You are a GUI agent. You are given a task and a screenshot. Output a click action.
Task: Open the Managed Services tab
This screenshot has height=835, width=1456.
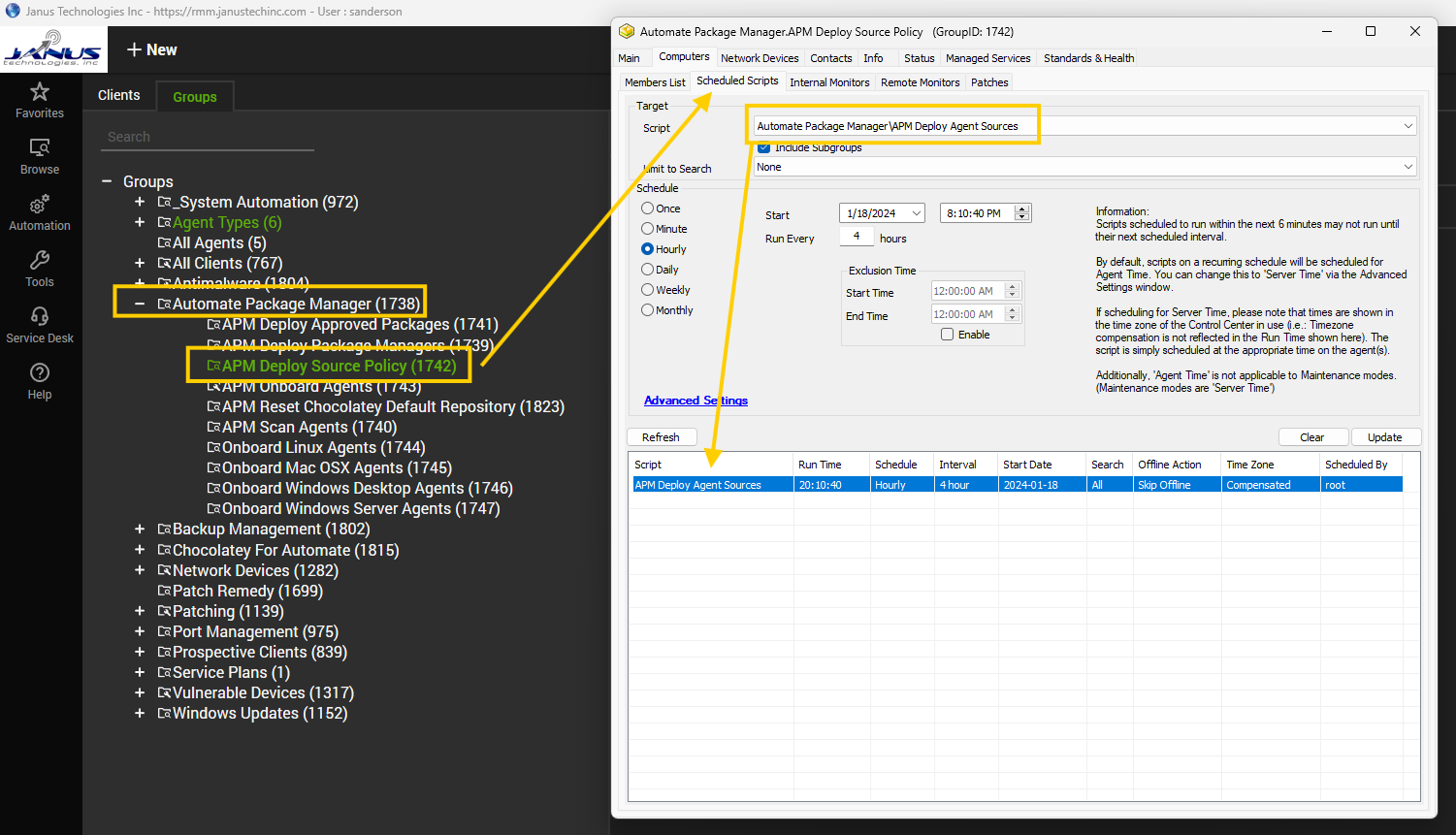point(988,58)
